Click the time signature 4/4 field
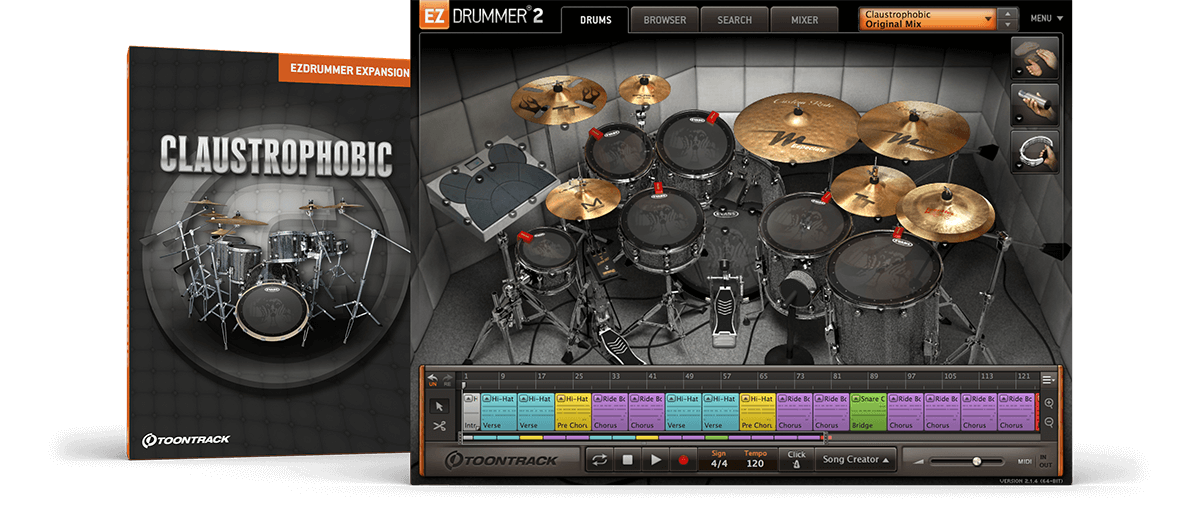The image size is (1200, 517). (x=719, y=460)
